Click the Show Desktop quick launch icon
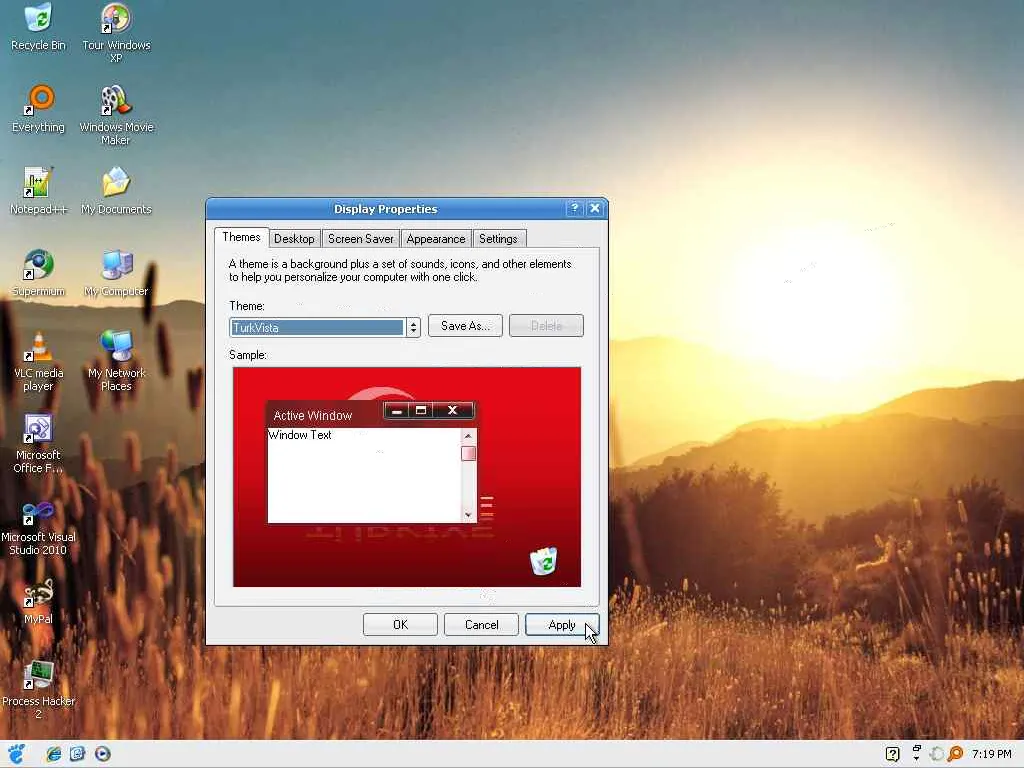This screenshot has width=1024, height=768. tap(78, 754)
